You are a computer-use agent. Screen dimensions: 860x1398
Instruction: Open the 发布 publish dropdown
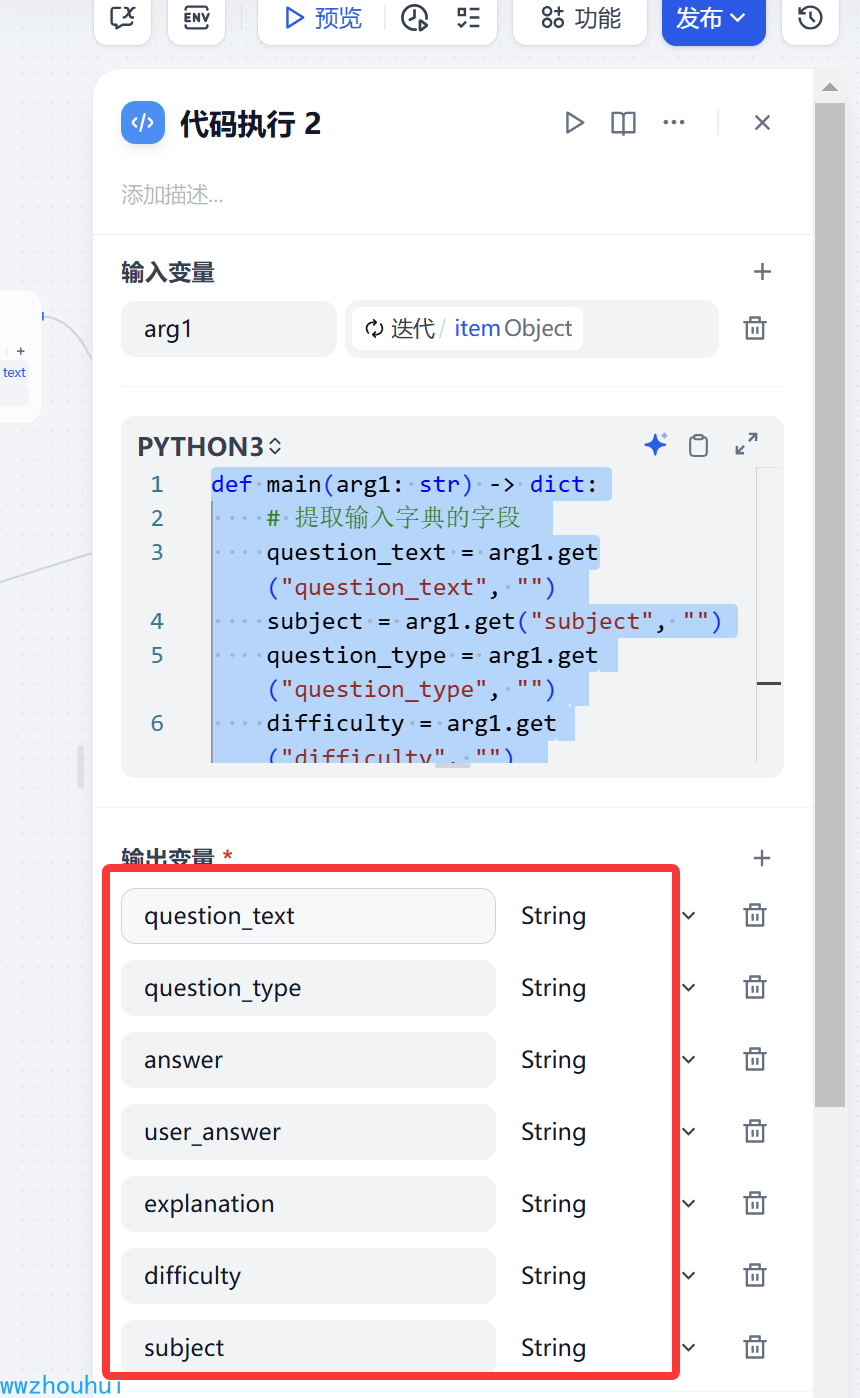[x=713, y=18]
